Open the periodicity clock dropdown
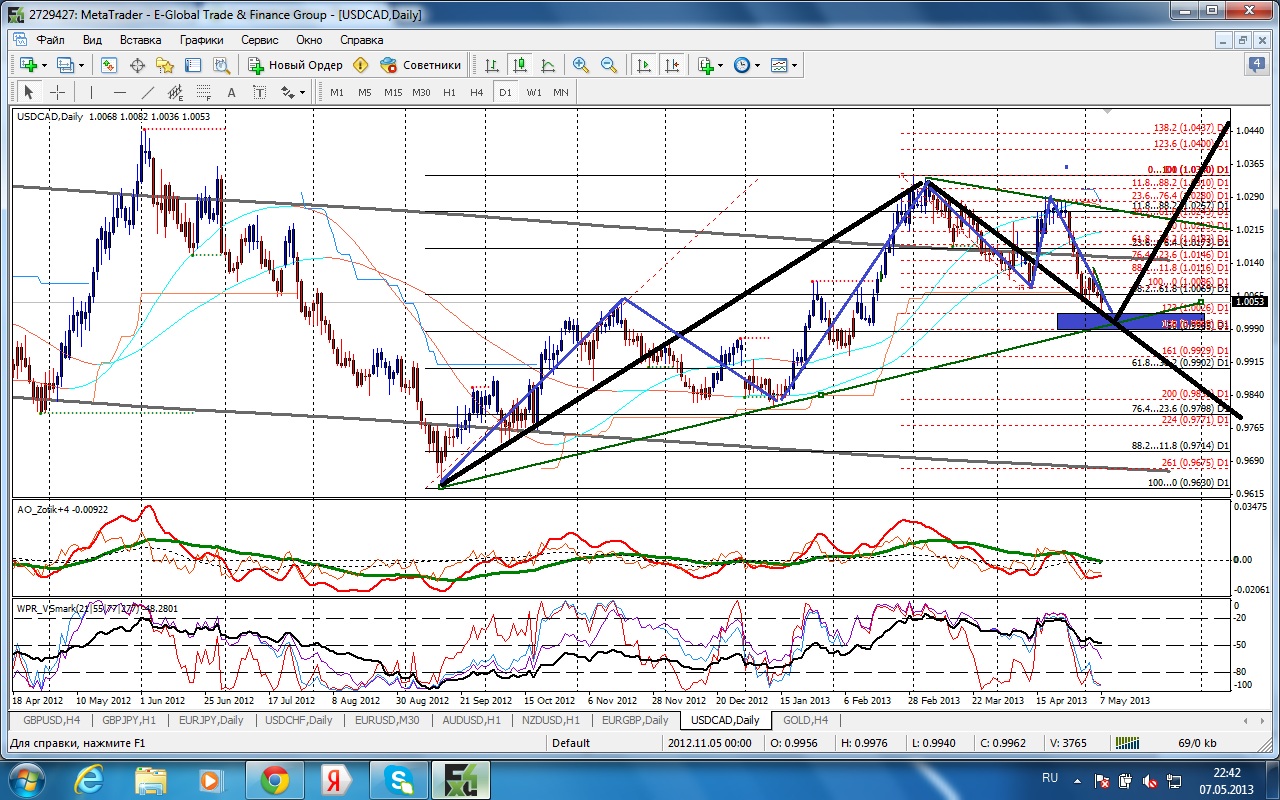Image resolution: width=1280 pixels, height=800 pixels. click(x=746, y=65)
